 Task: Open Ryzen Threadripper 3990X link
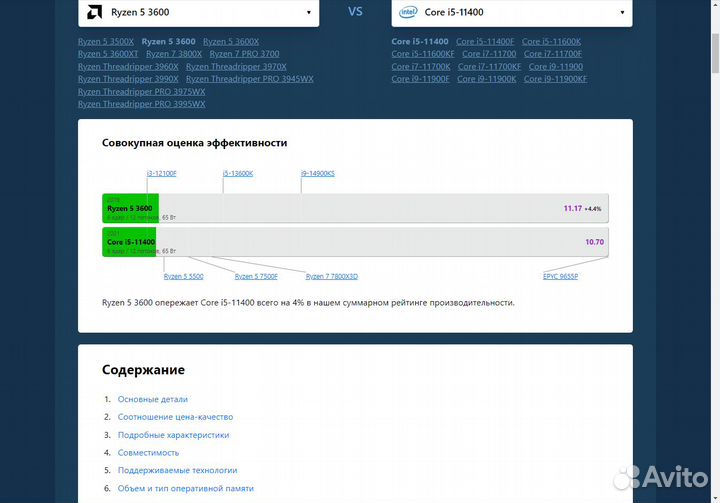click(128, 79)
